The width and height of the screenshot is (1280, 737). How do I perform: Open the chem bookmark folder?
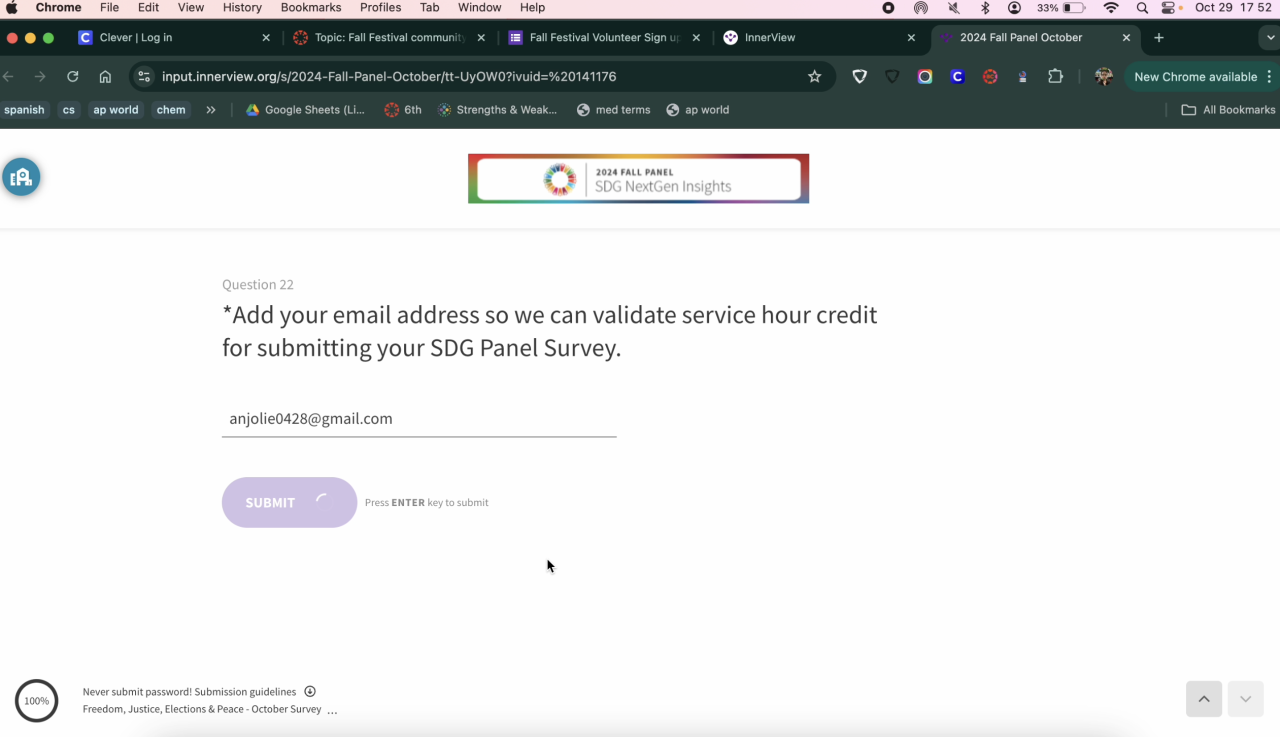tap(171, 110)
